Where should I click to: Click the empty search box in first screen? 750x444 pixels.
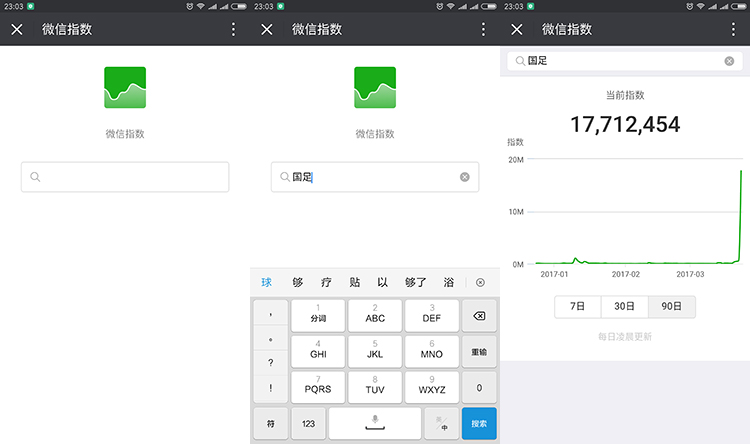click(x=125, y=177)
